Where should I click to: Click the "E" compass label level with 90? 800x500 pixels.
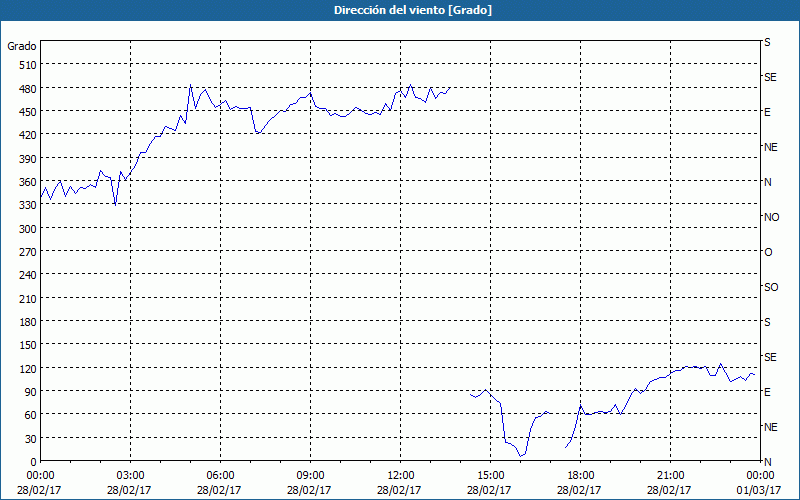[x=767, y=392]
